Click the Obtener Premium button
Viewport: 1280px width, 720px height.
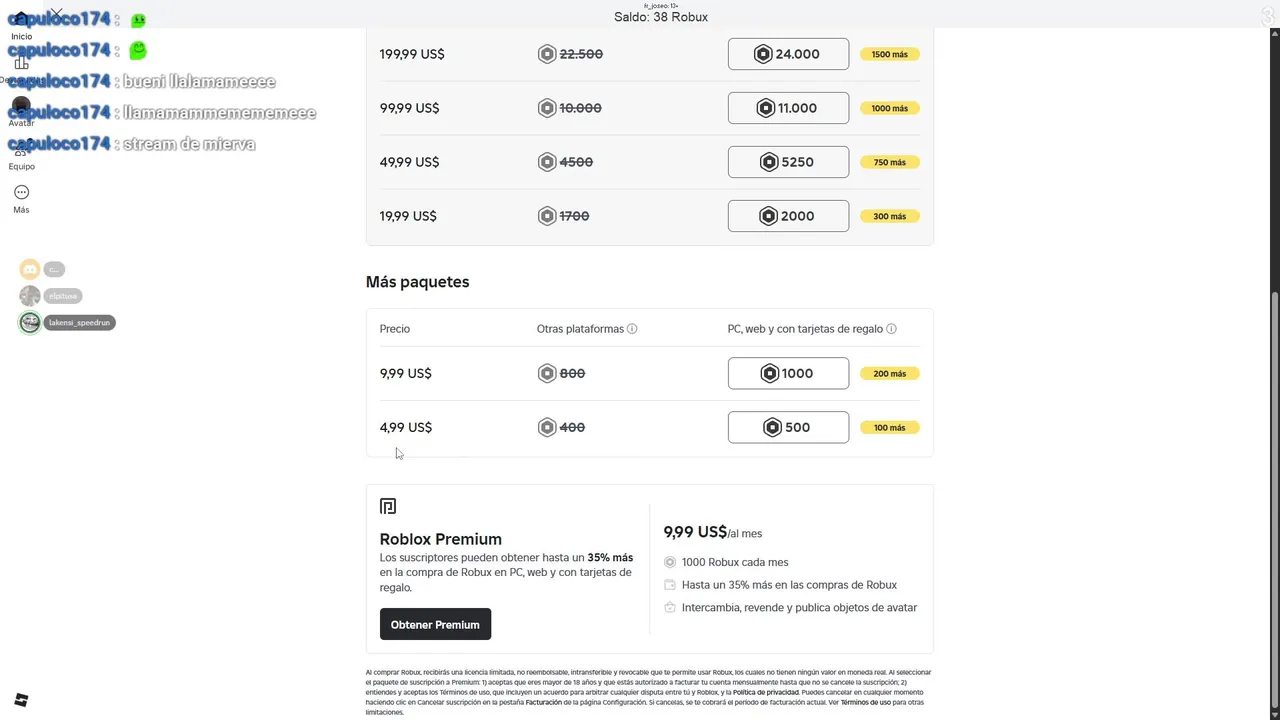point(435,625)
